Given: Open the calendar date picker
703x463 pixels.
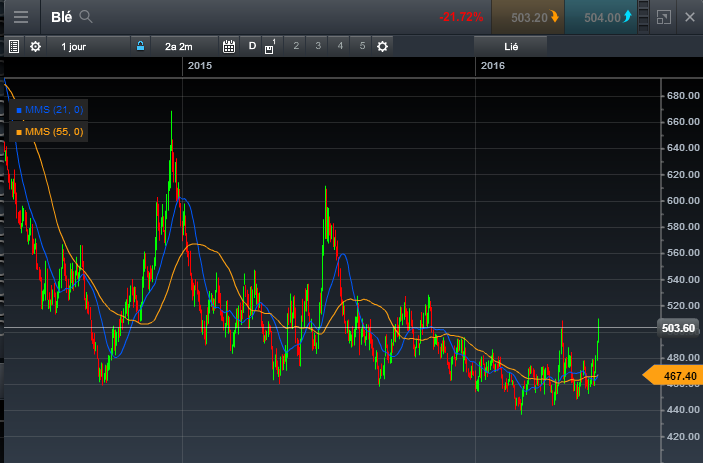Looking at the screenshot, I should point(228,46).
